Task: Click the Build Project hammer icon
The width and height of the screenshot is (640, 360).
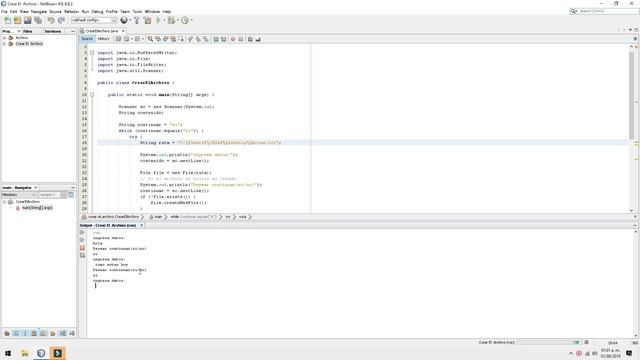Action: click(x=137, y=20)
